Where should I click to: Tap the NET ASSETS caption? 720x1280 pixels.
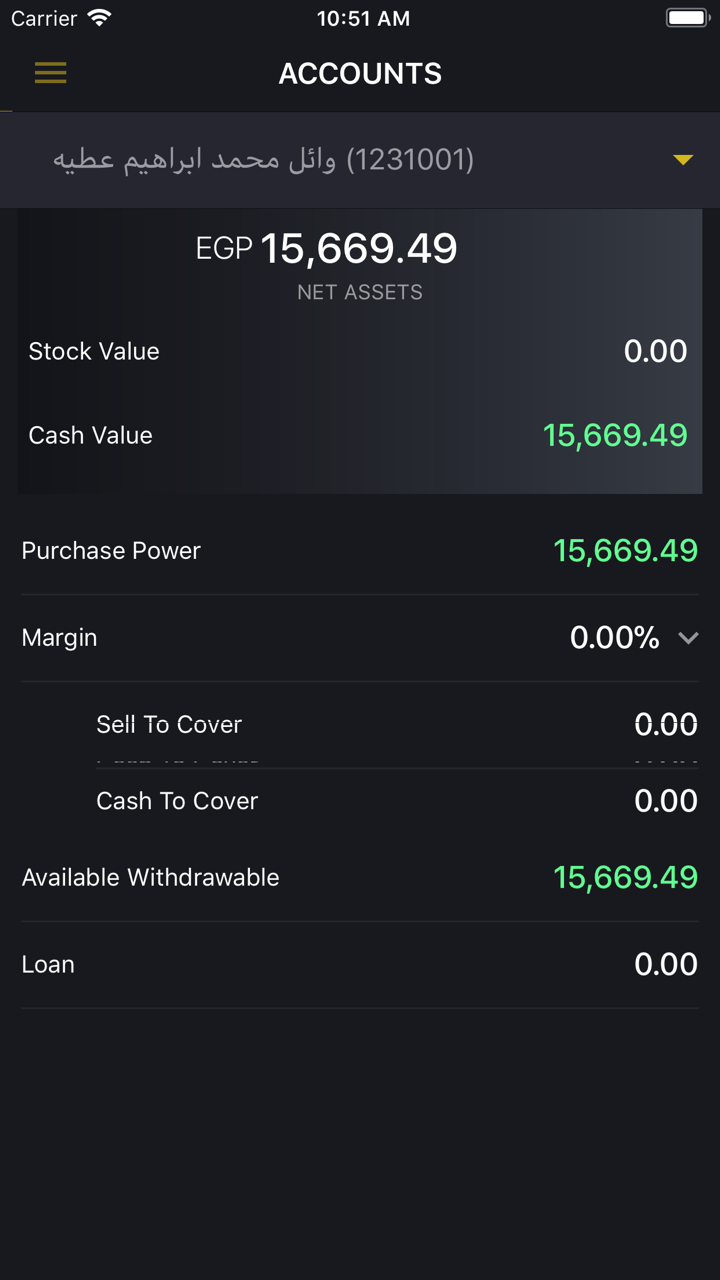(360, 293)
